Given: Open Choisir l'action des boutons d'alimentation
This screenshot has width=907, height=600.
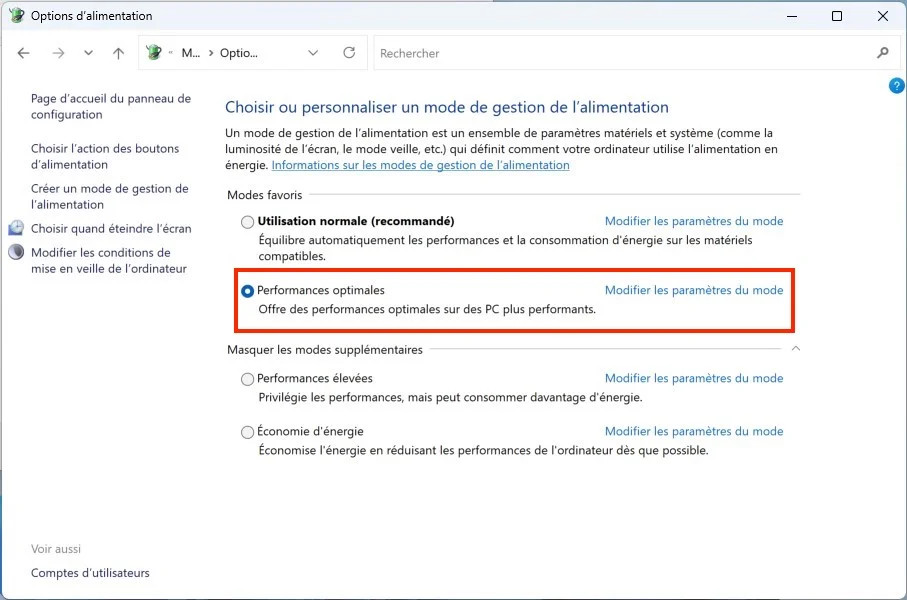Looking at the screenshot, I should (x=105, y=156).
